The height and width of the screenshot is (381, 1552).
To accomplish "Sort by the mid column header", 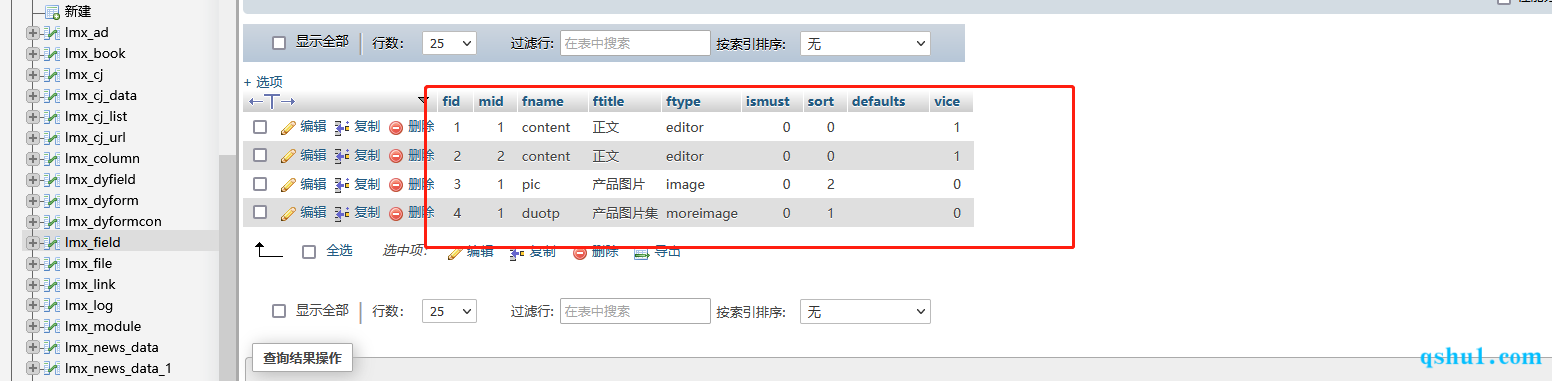I will pyautogui.click(x=491, y=101).
